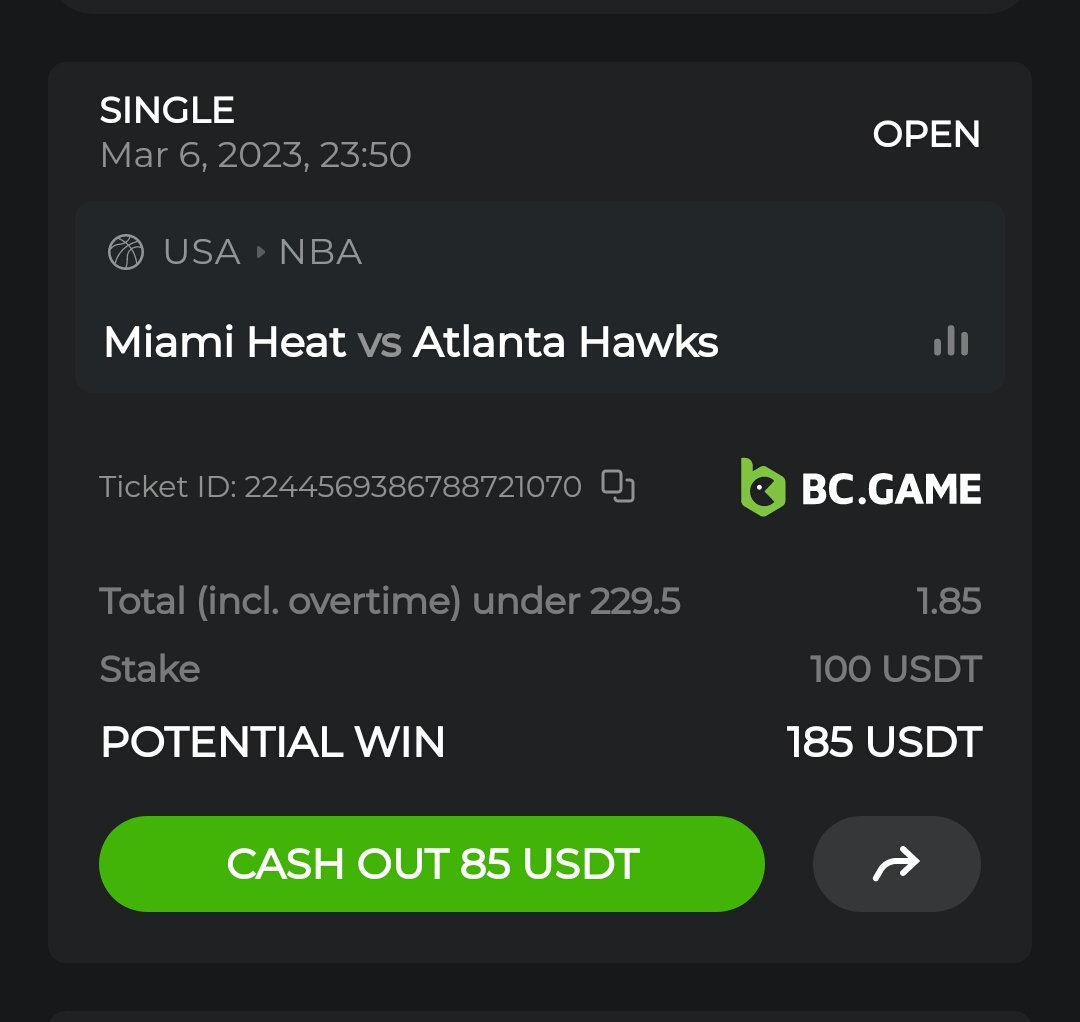Screen dimensions: 1080x1022
Task: Tap the 1.85 odds value
Action: click(x=948, y=601)
